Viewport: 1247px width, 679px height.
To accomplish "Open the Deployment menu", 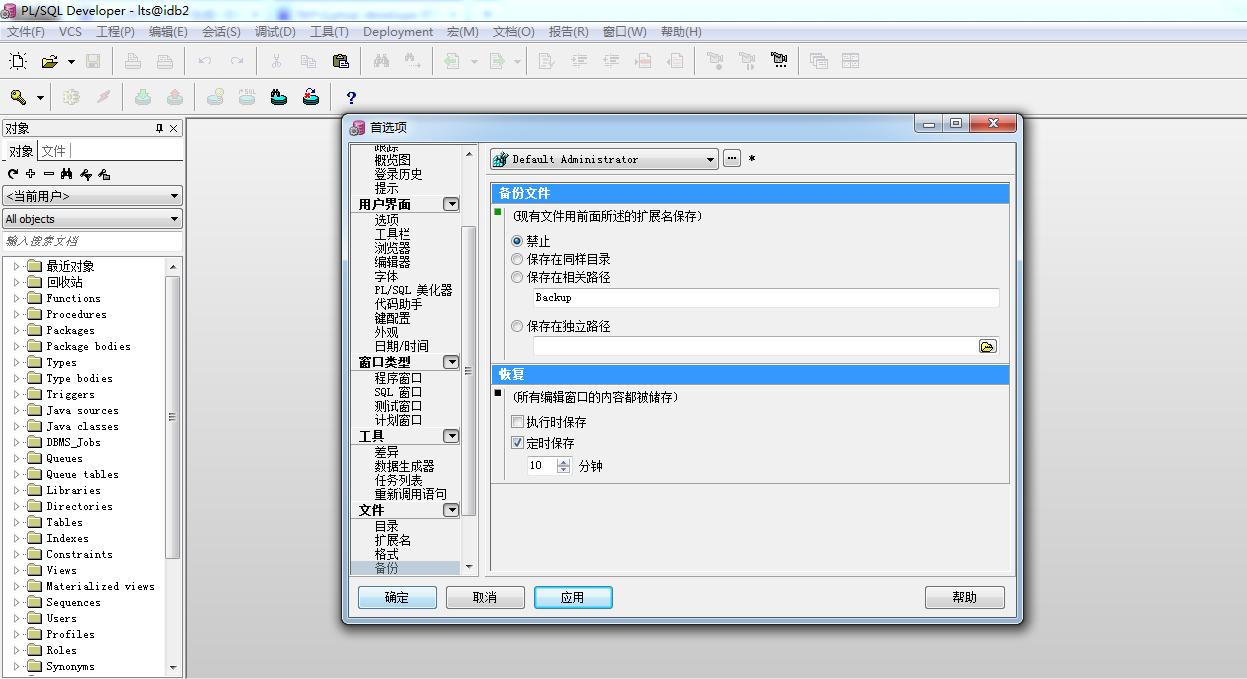I will [398, 32].
